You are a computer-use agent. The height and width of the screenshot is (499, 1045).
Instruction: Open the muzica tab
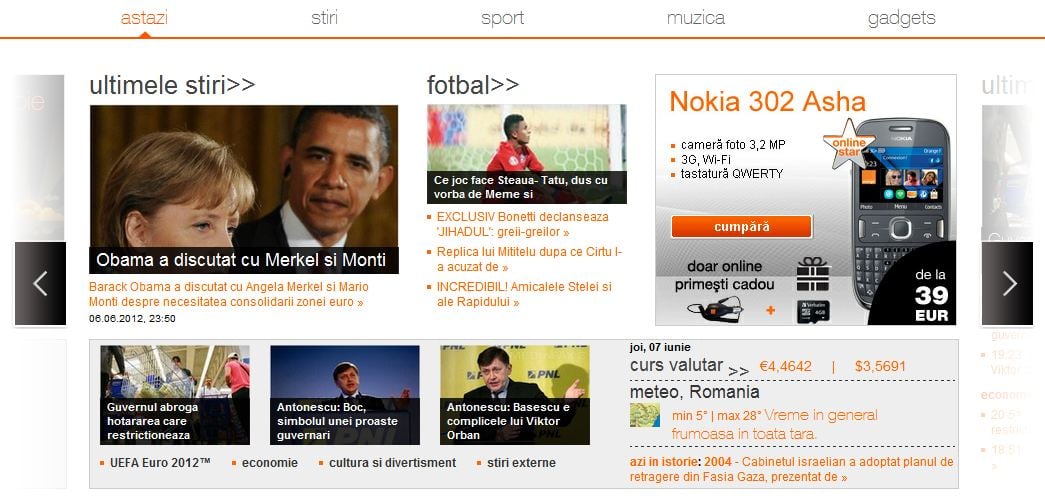click(696, 18)
